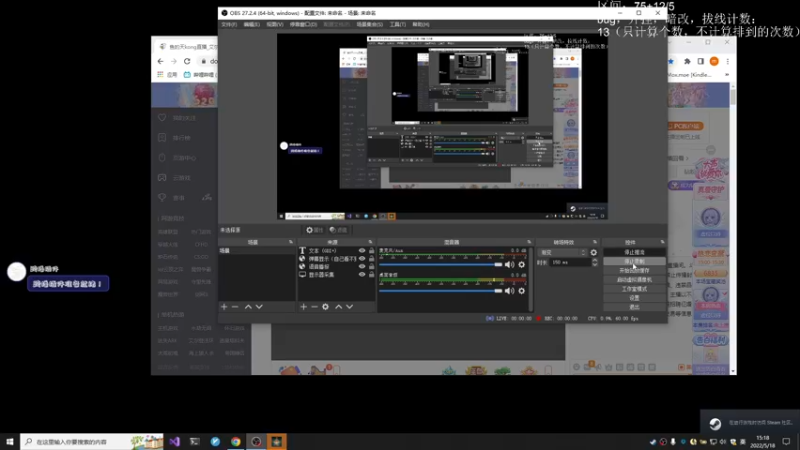
Task: Open OBS 帮助(H) menu
Action: coord(420,24)
